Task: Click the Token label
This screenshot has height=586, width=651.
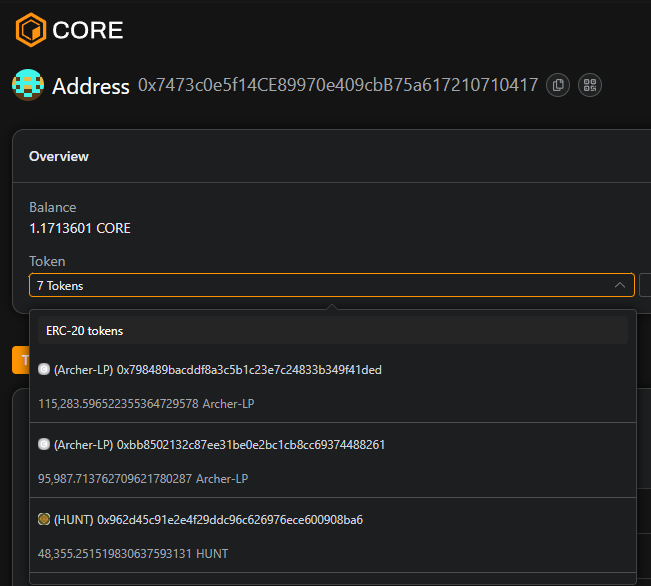Action: pyautogui.click(x=47, y=261)
